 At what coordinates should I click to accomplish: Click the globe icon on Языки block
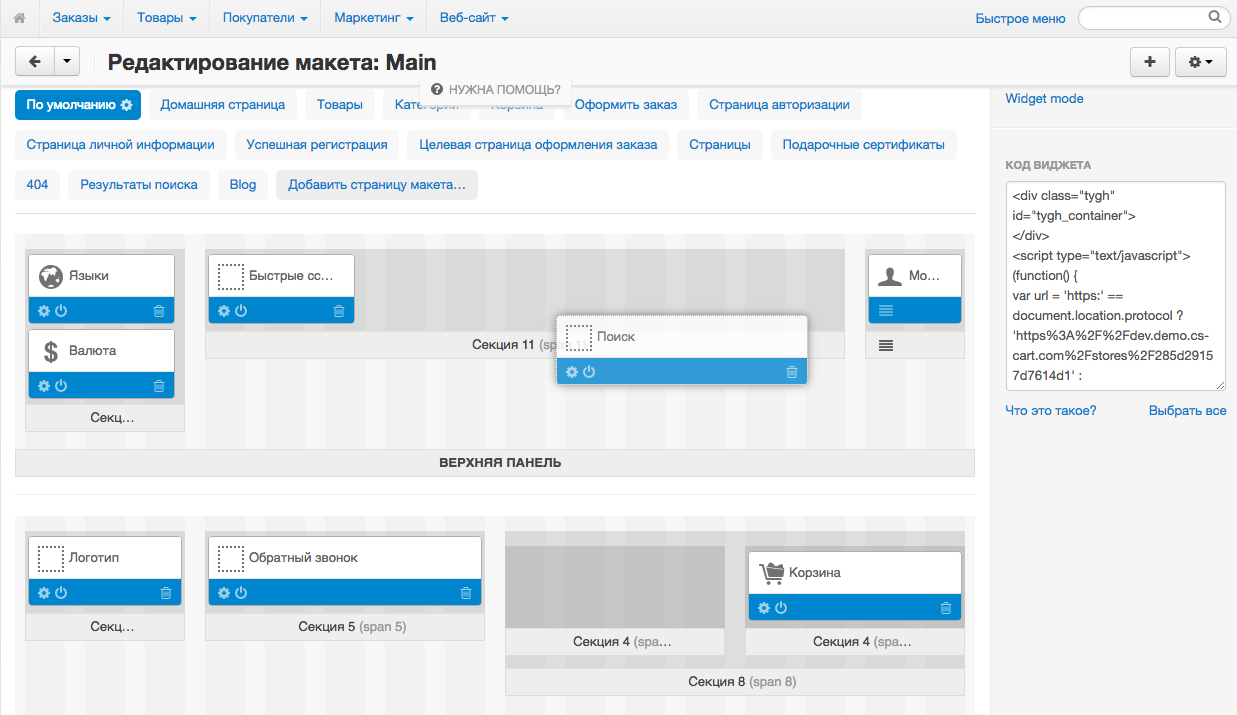pos(51,276)
